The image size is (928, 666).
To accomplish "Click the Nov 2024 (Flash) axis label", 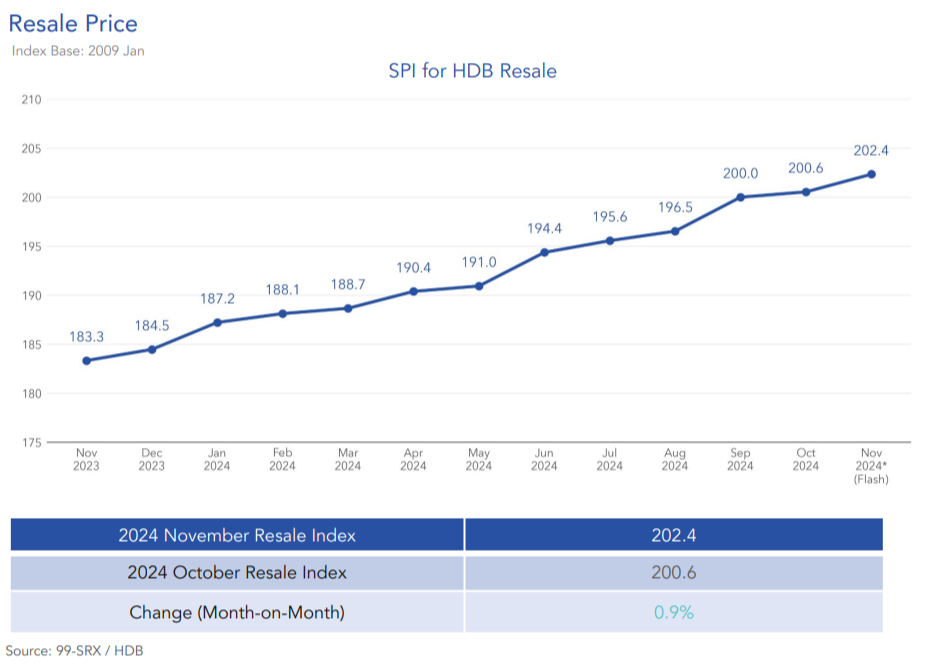I will click(870, 465).
